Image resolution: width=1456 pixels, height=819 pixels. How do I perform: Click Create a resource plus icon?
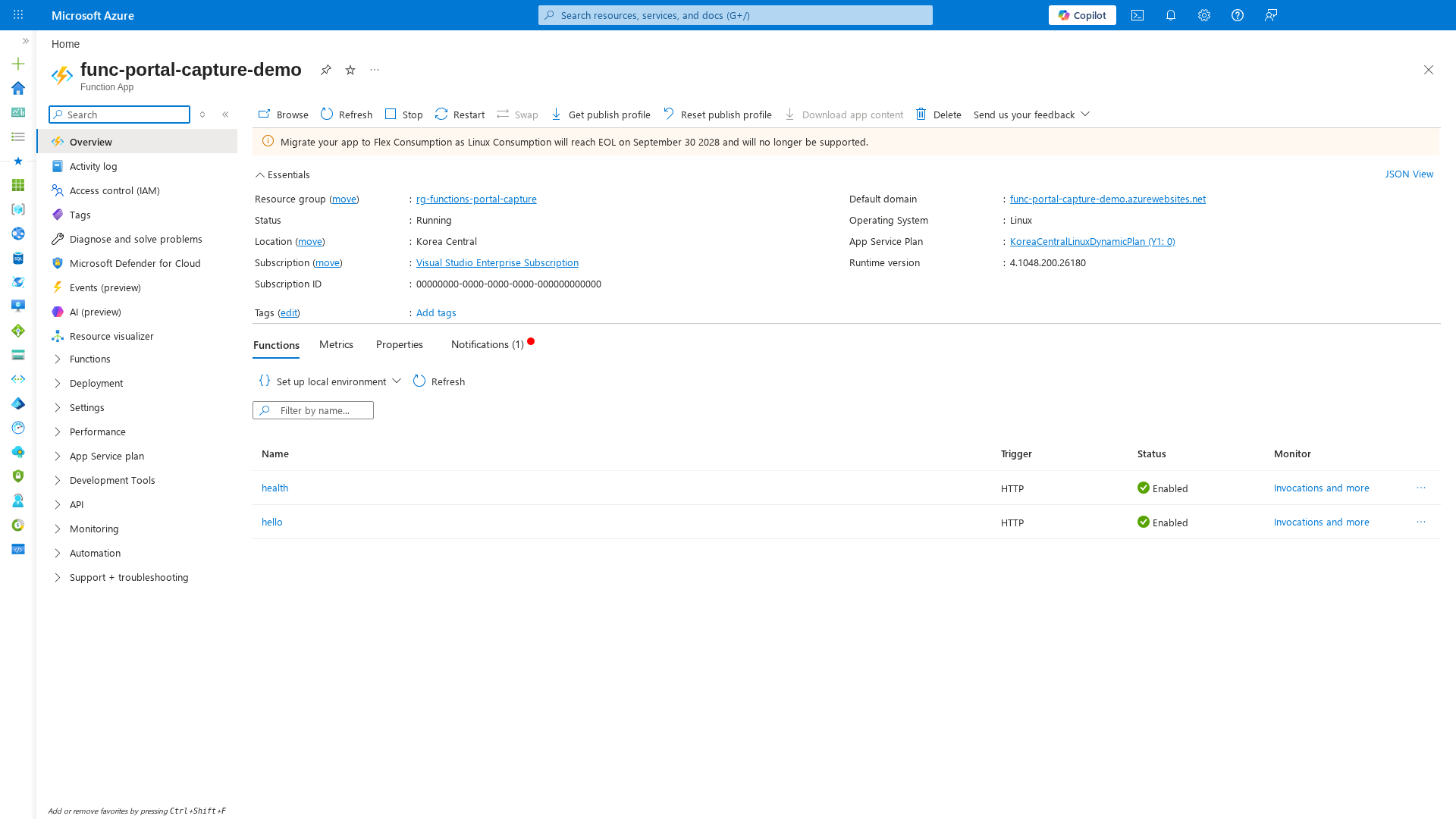pos(18,64)
